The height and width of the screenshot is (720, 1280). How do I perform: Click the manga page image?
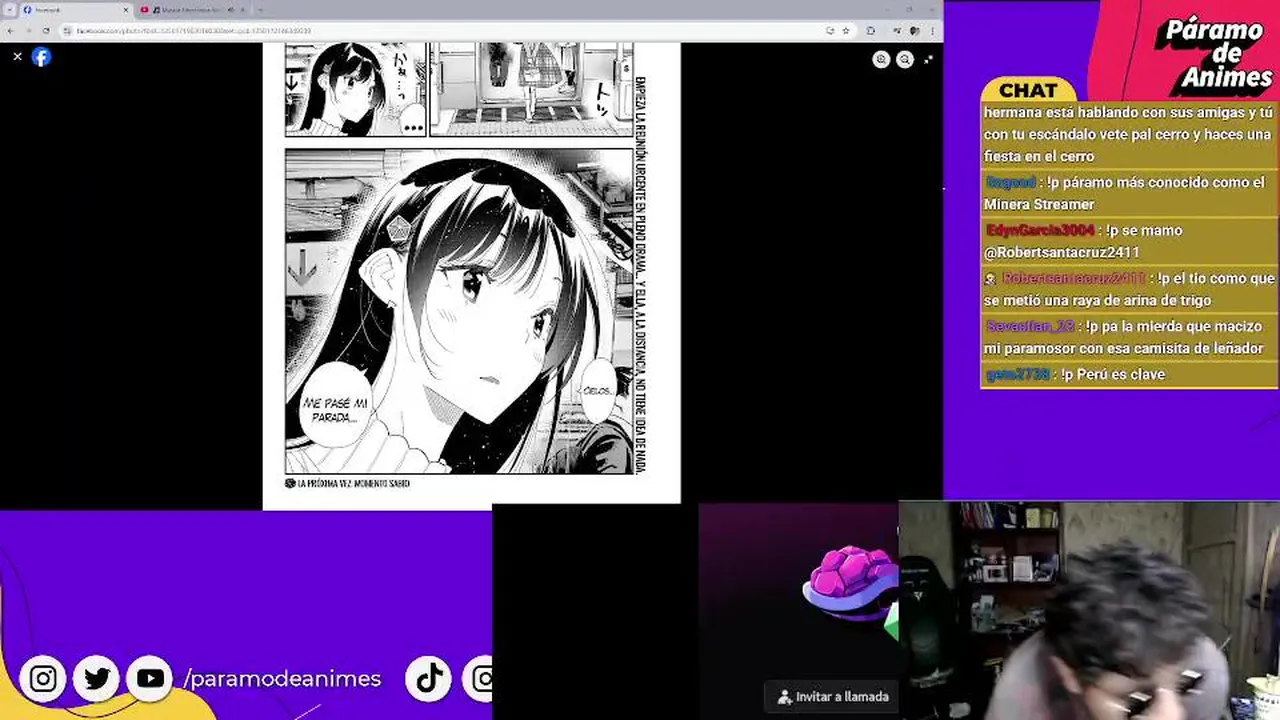coord(471,275)
